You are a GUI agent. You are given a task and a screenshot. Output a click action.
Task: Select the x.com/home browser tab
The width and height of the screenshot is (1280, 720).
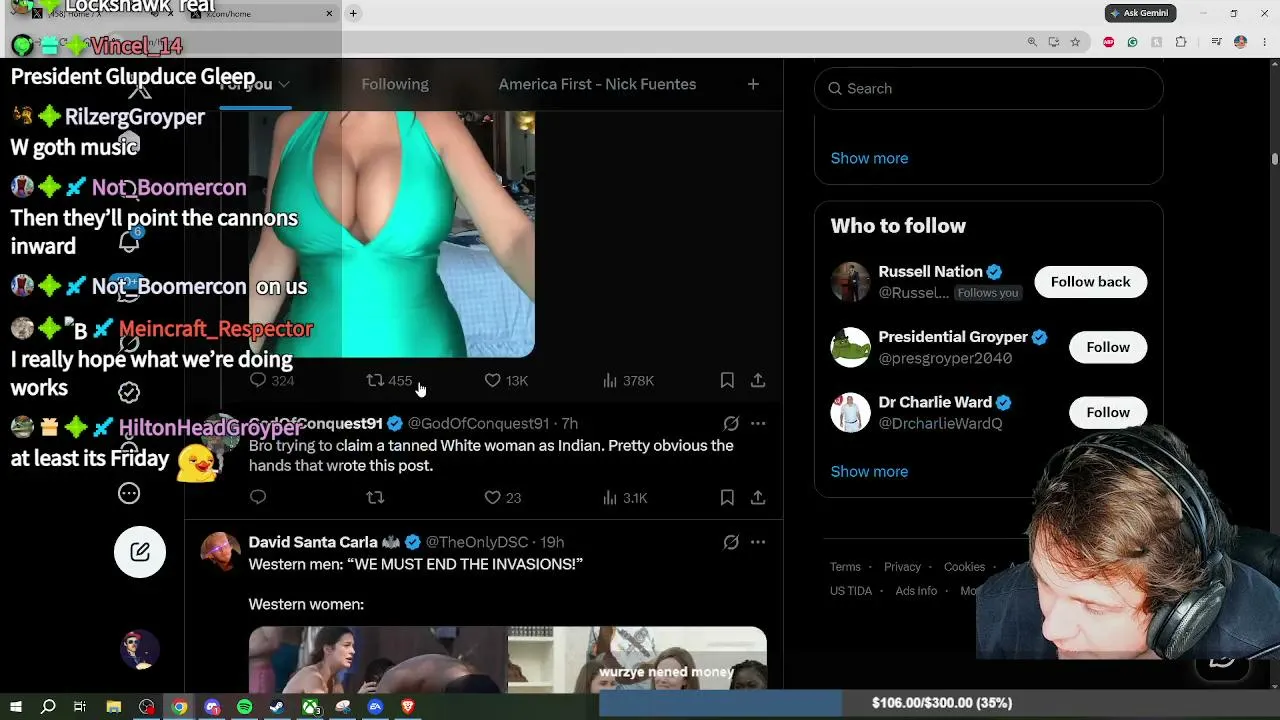pos(262,14)
